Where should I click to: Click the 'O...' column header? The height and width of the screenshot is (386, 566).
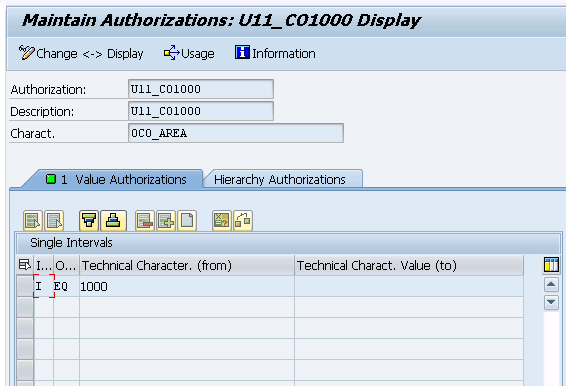pos(66,266)
